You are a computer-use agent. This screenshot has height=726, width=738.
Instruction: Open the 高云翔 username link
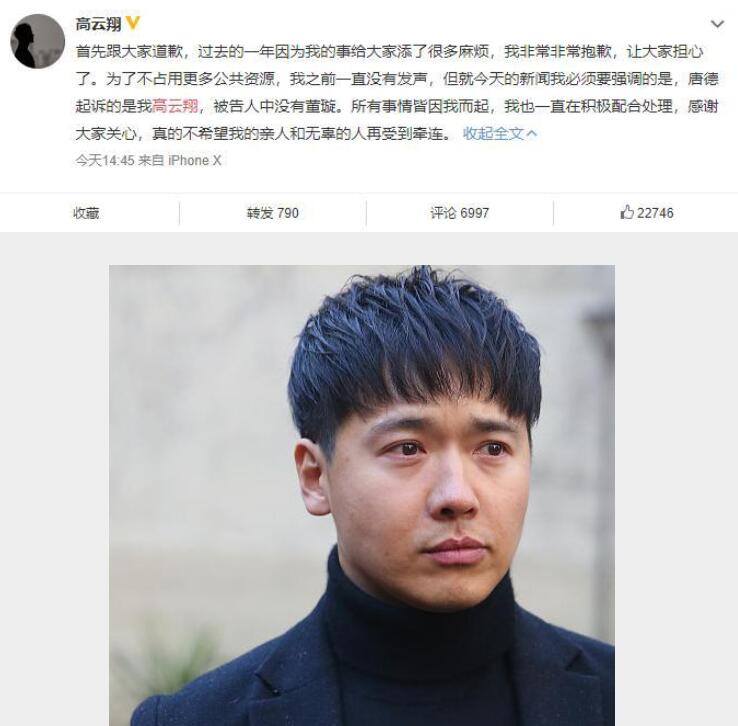click(x=98, y=24)
